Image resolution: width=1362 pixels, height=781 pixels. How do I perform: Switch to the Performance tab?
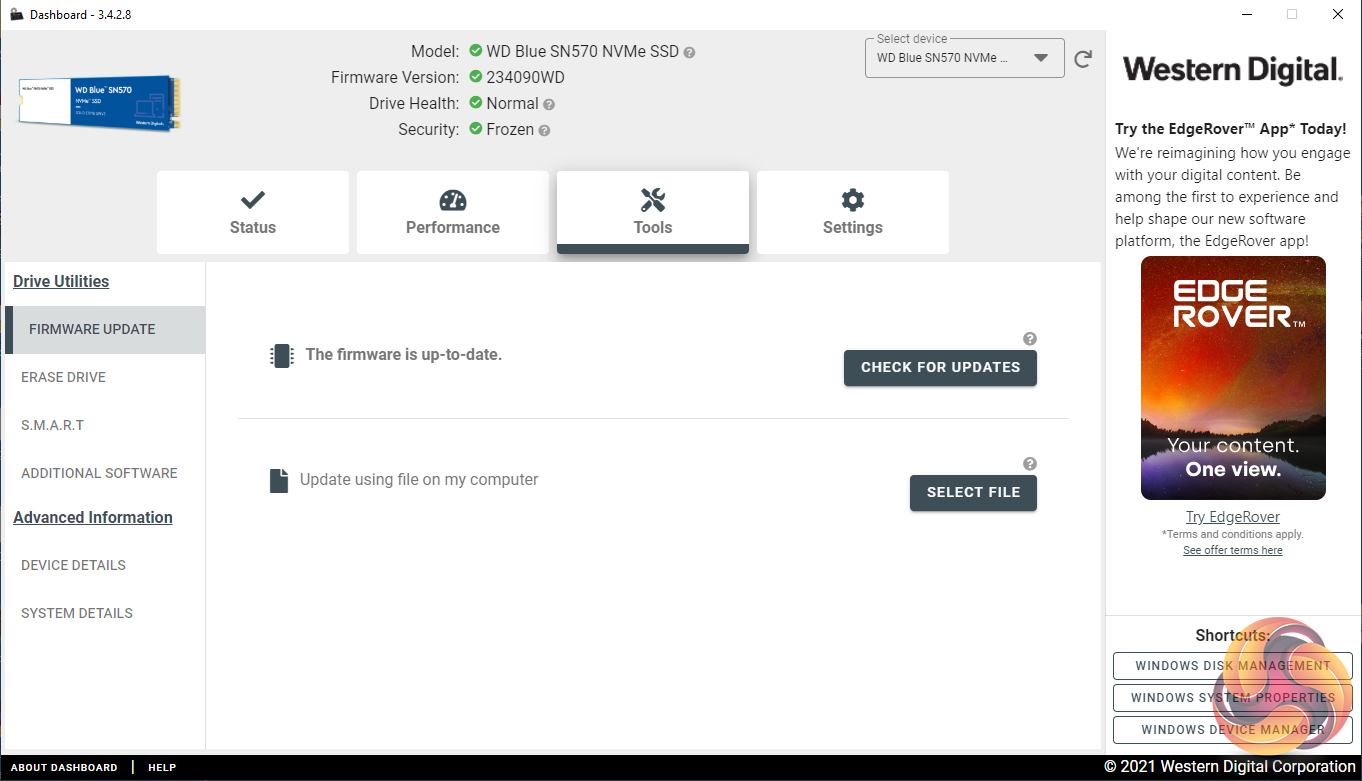pyautogui.click(x=453, y=212)
